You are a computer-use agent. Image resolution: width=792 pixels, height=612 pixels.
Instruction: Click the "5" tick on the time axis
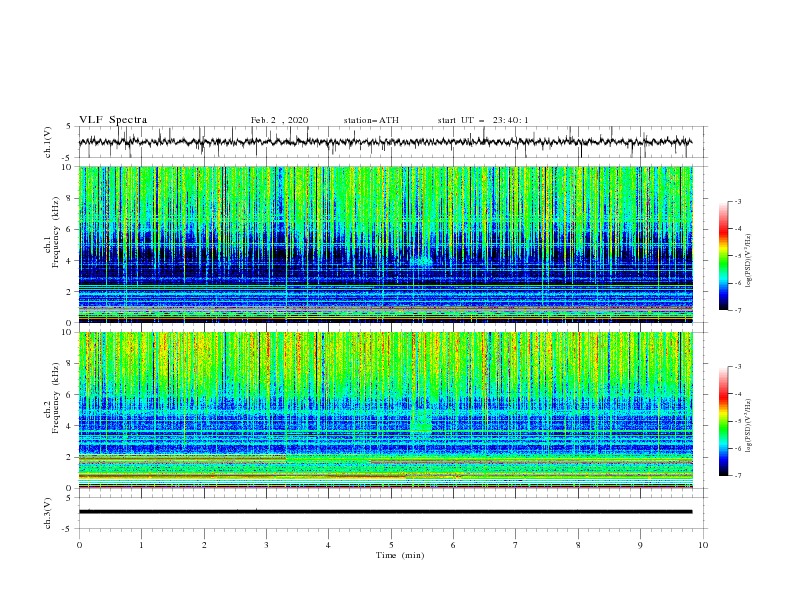[391, 545]
